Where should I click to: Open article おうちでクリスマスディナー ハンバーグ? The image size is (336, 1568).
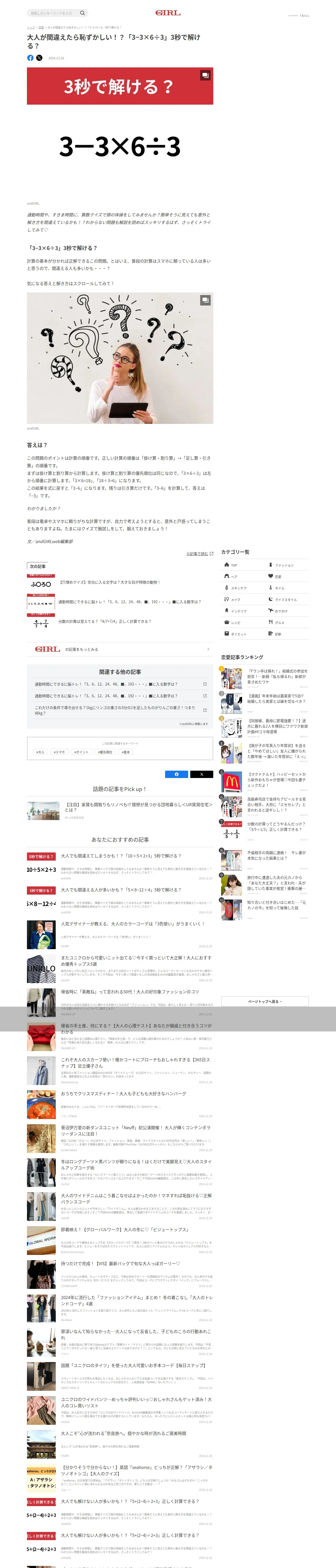(x=120, y=1105)
